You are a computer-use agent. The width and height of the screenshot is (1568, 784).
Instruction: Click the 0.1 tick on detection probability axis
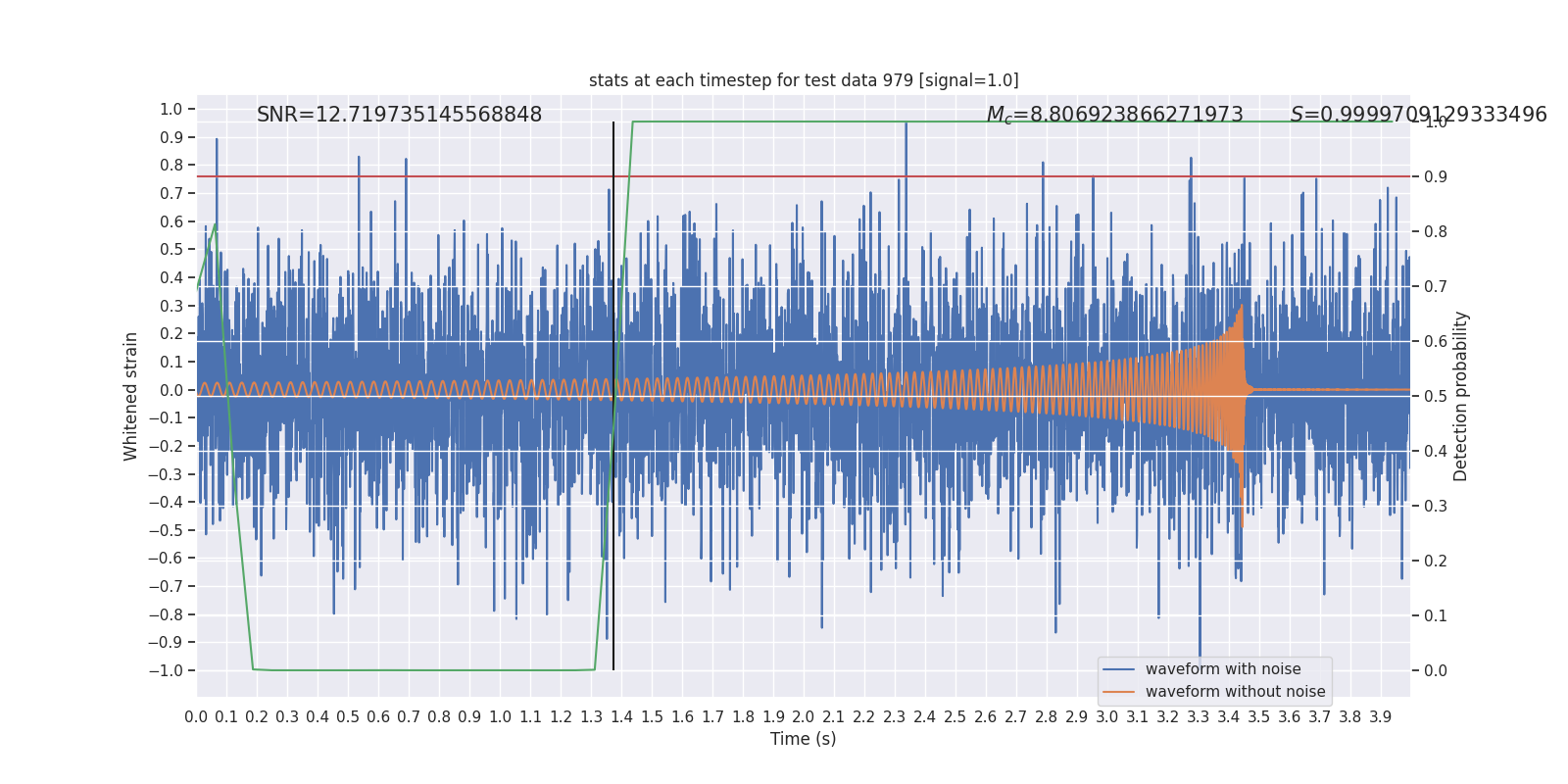click(1436, 615)
